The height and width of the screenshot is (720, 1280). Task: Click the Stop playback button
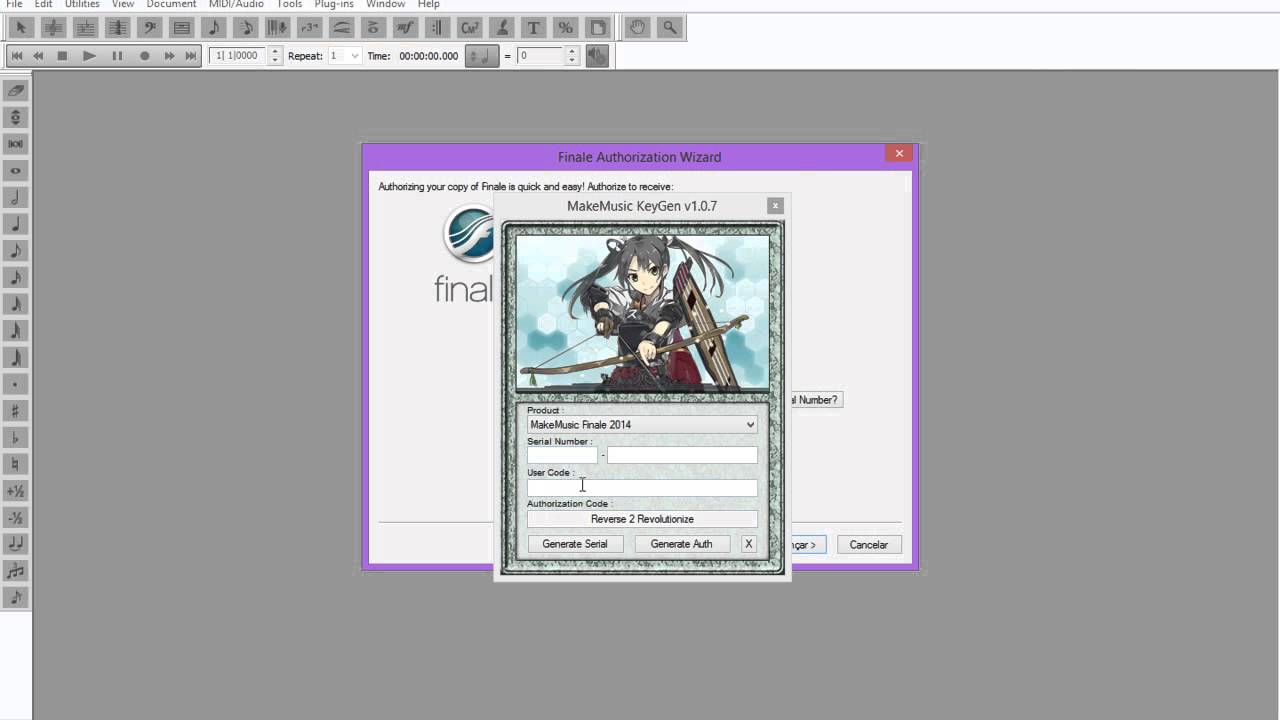pyautogui.click(x=62, y=56)
